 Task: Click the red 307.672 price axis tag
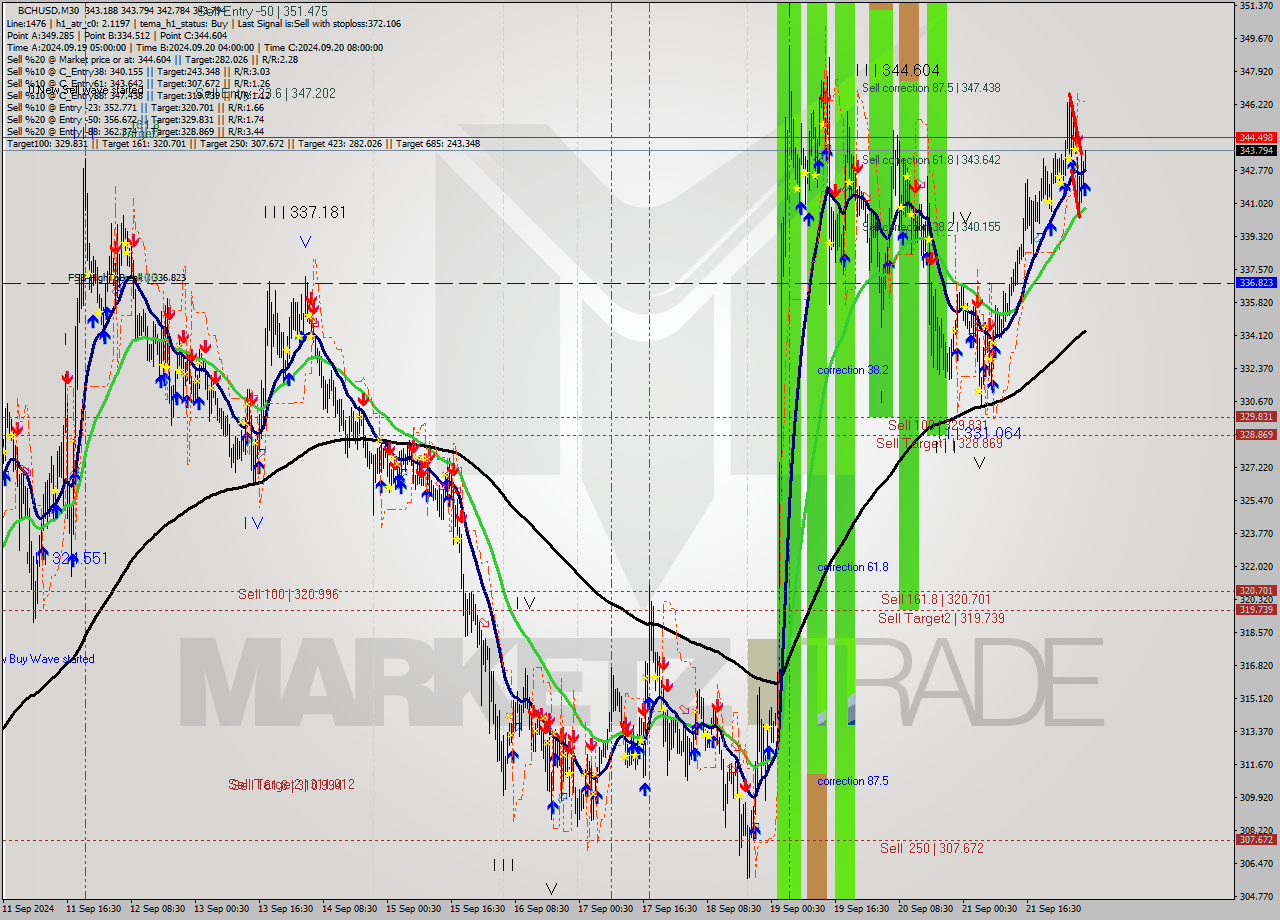point(1256,840)
